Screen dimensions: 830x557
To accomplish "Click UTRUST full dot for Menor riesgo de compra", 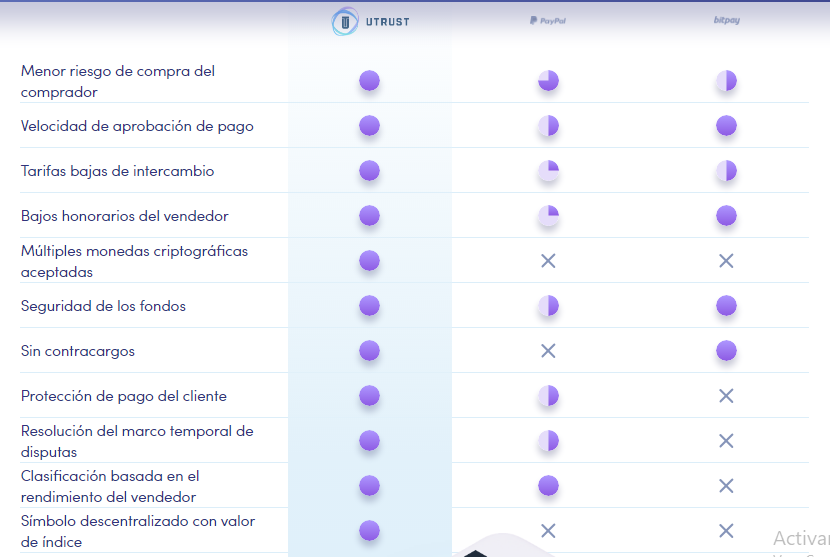I will click(369, 80).
